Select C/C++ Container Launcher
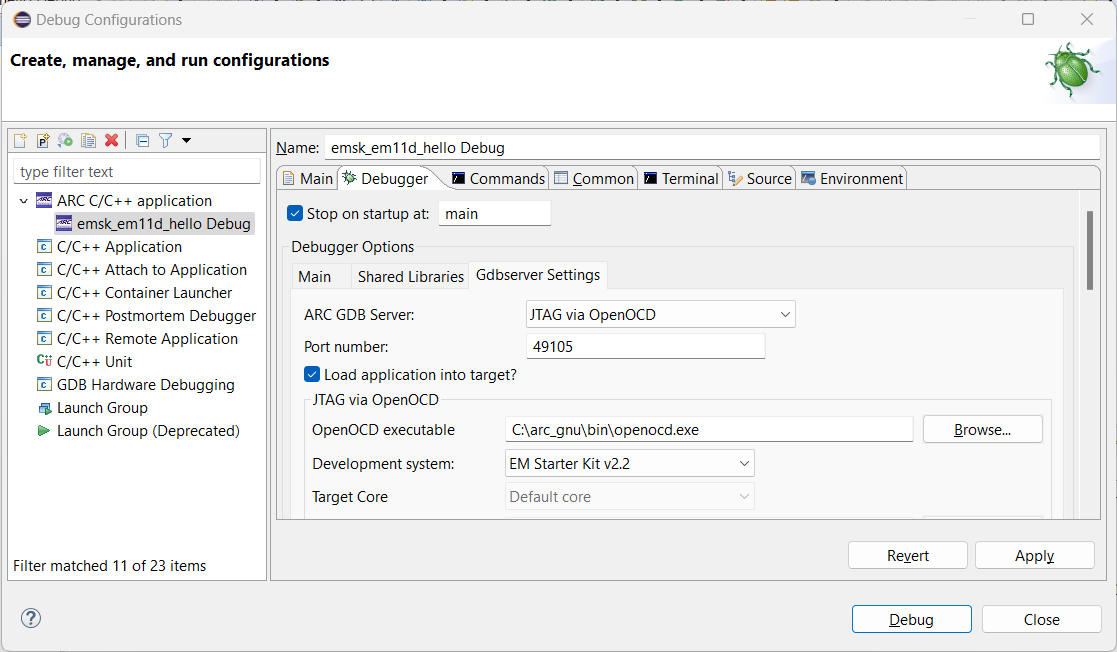The width and height of the screenshot is (1117, 652). pyautogui.click(x=144, y=293)
